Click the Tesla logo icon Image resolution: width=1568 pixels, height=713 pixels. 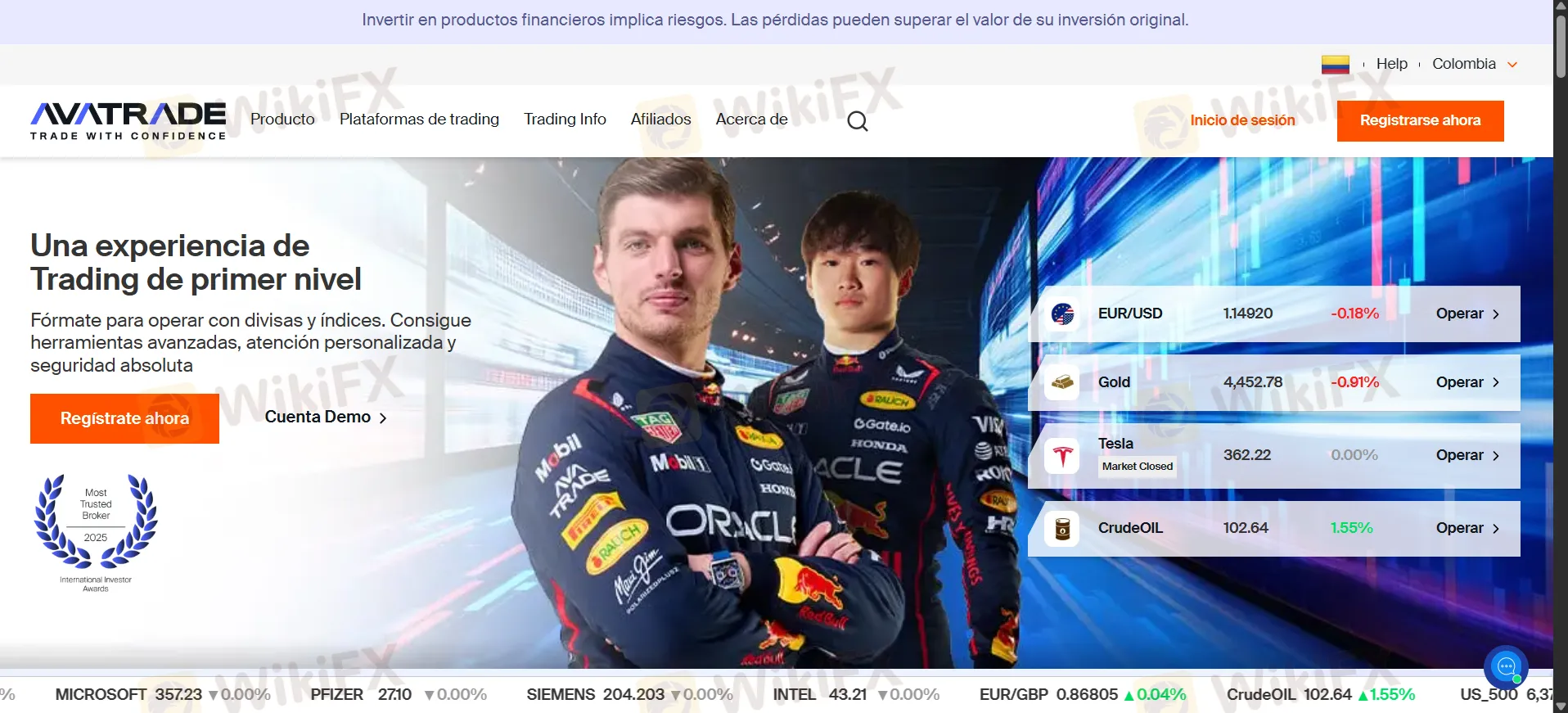tap(1062, 456)
